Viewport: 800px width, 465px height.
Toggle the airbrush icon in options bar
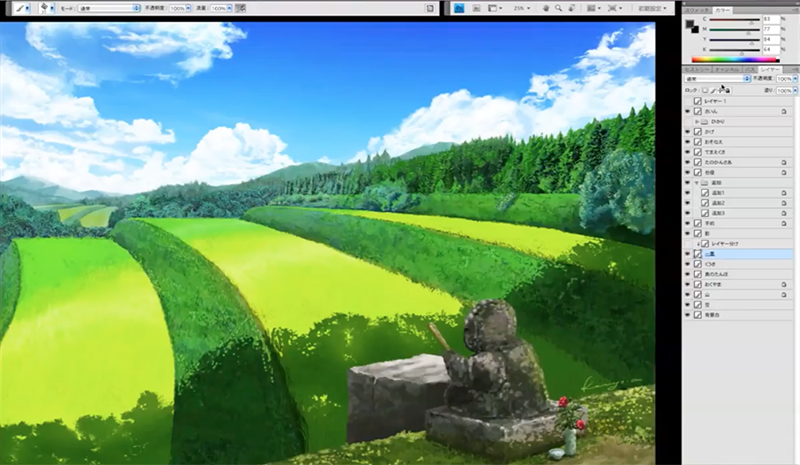coord(240,8)
